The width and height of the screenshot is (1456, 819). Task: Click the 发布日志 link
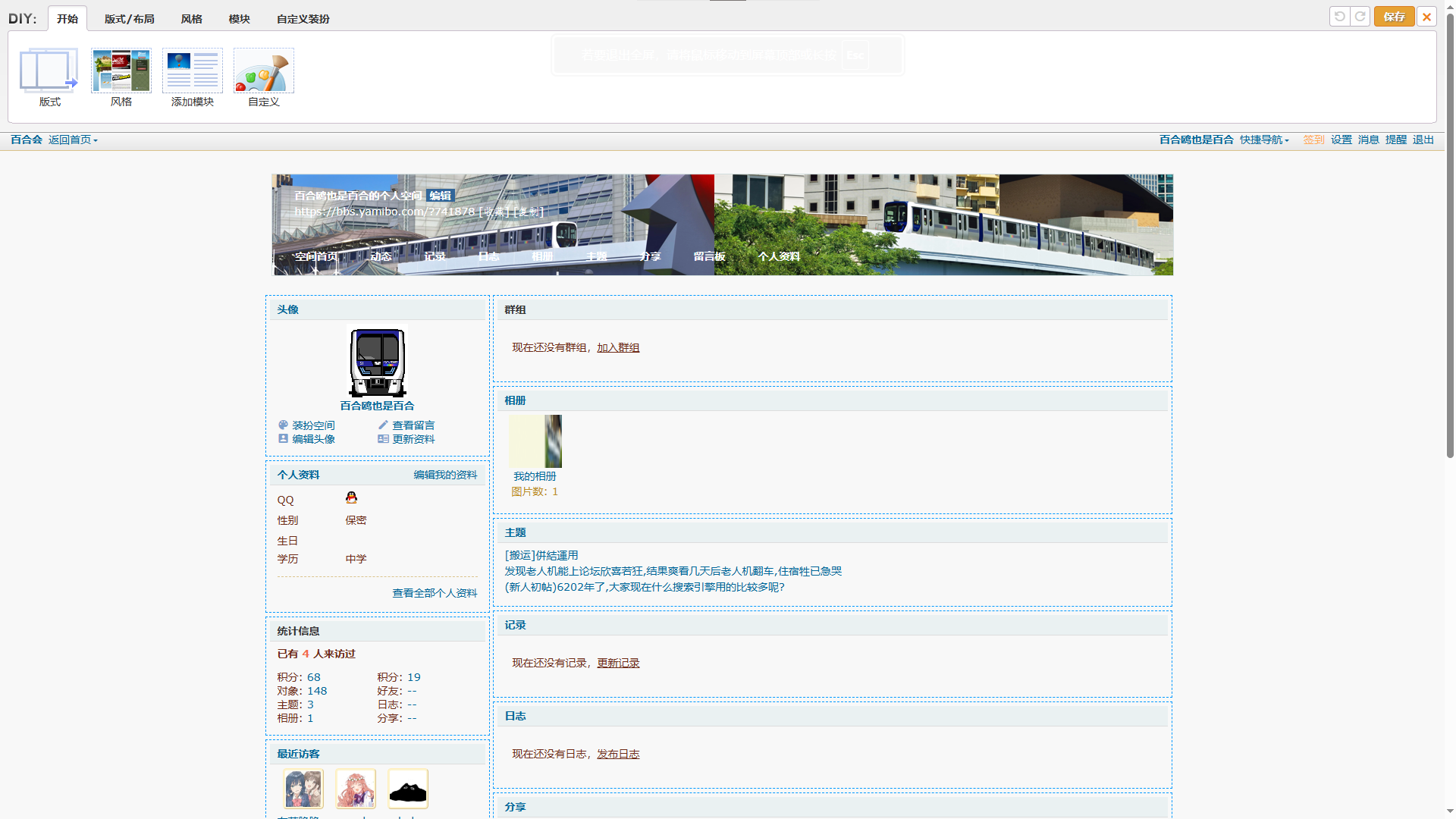coord(618,754)
